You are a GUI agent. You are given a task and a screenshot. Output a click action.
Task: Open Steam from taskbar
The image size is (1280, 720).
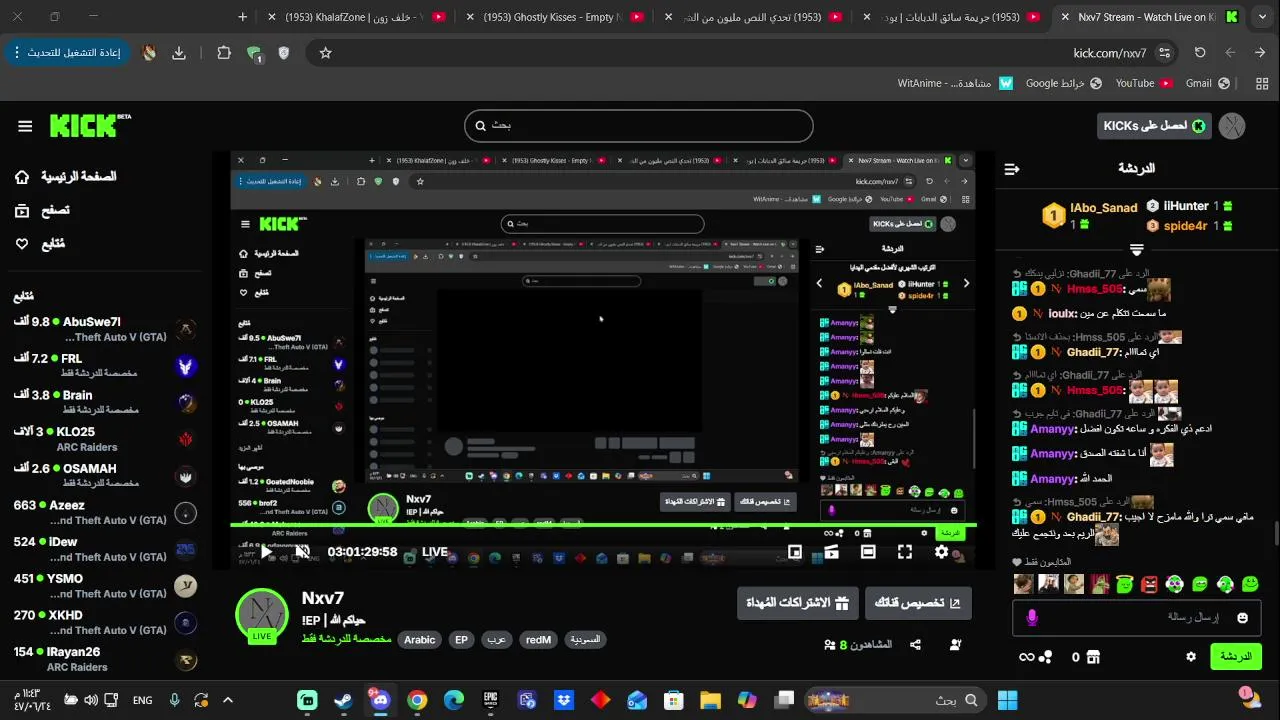tap(343, 700)
